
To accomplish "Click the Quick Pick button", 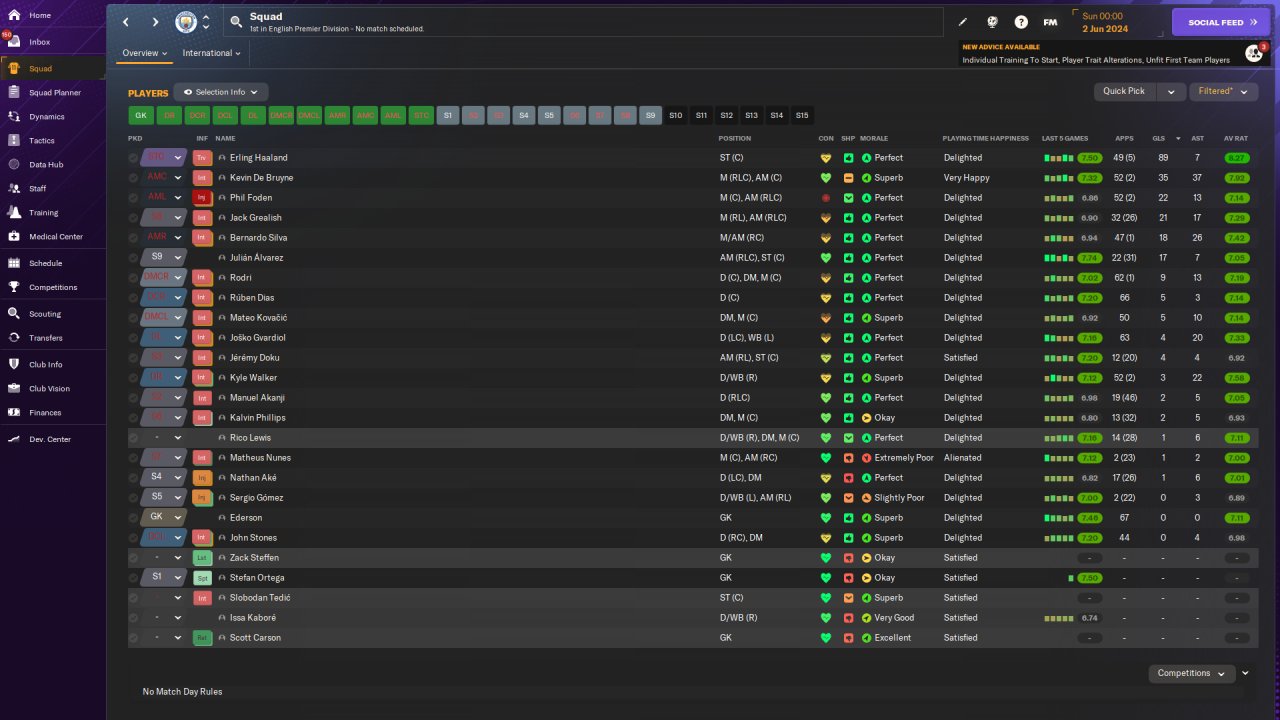I will click(1124, 91).
